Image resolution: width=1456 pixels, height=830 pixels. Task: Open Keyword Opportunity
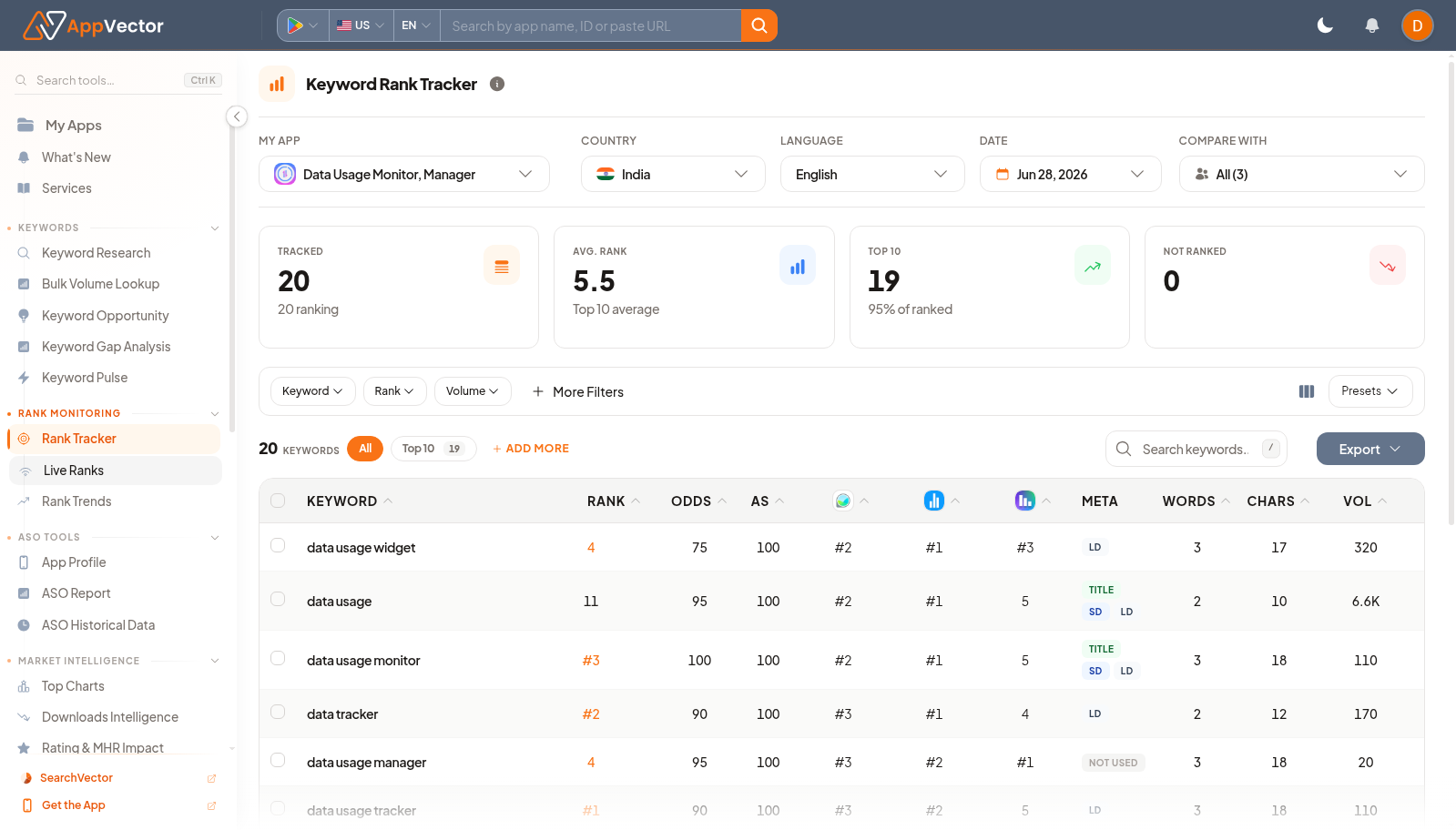click(x=105, y=316)
